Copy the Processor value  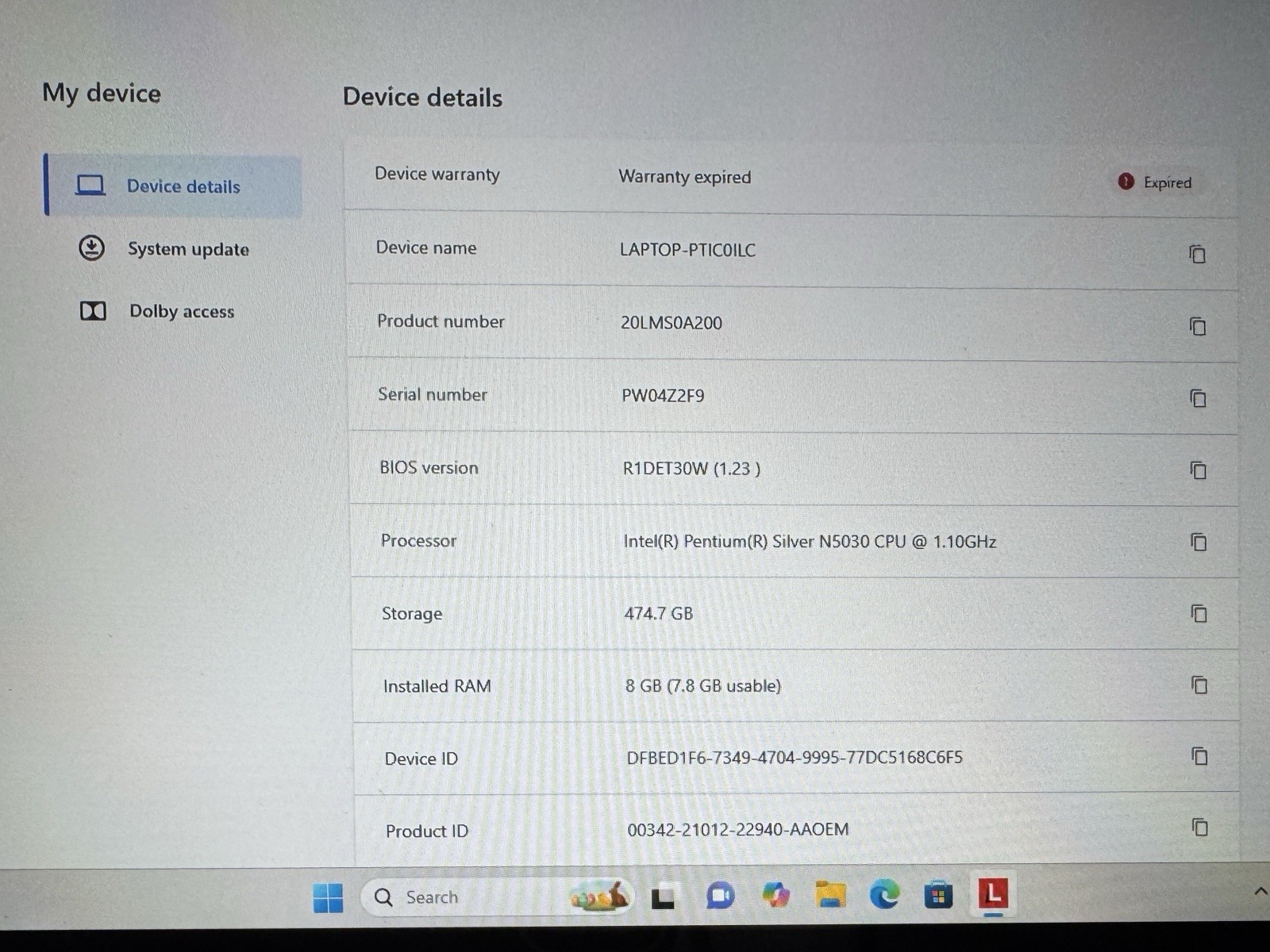tap(1199, 542)
